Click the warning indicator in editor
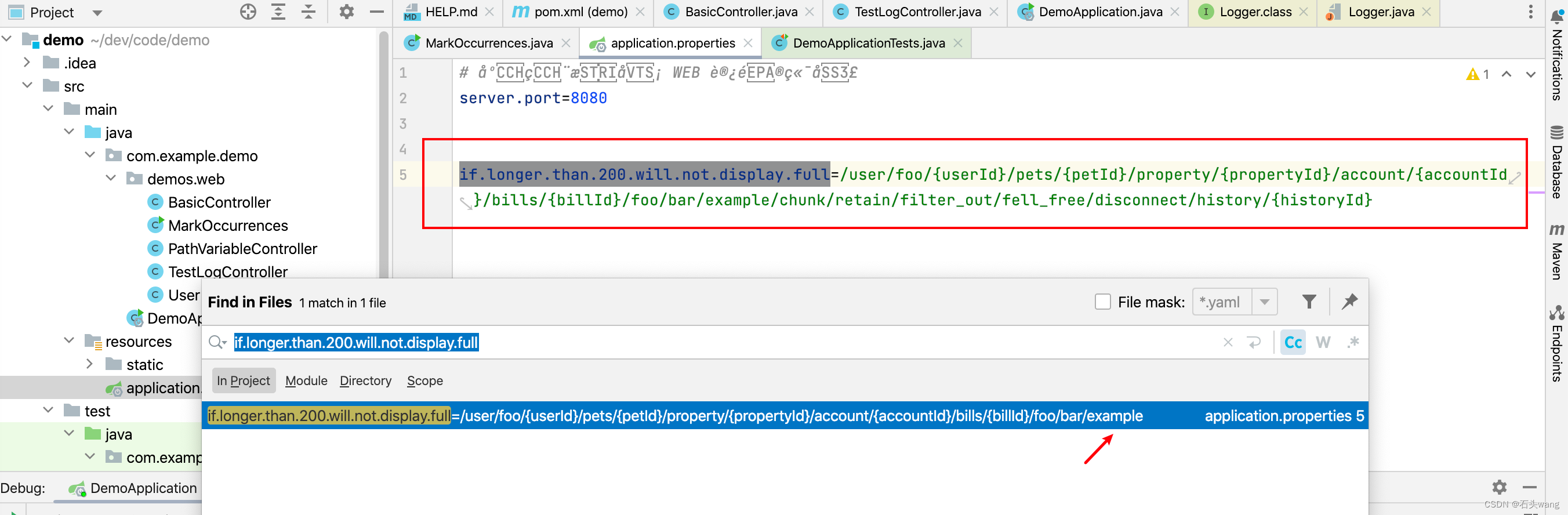This screenshot has height=515, width=1568. pos(1478,74)
